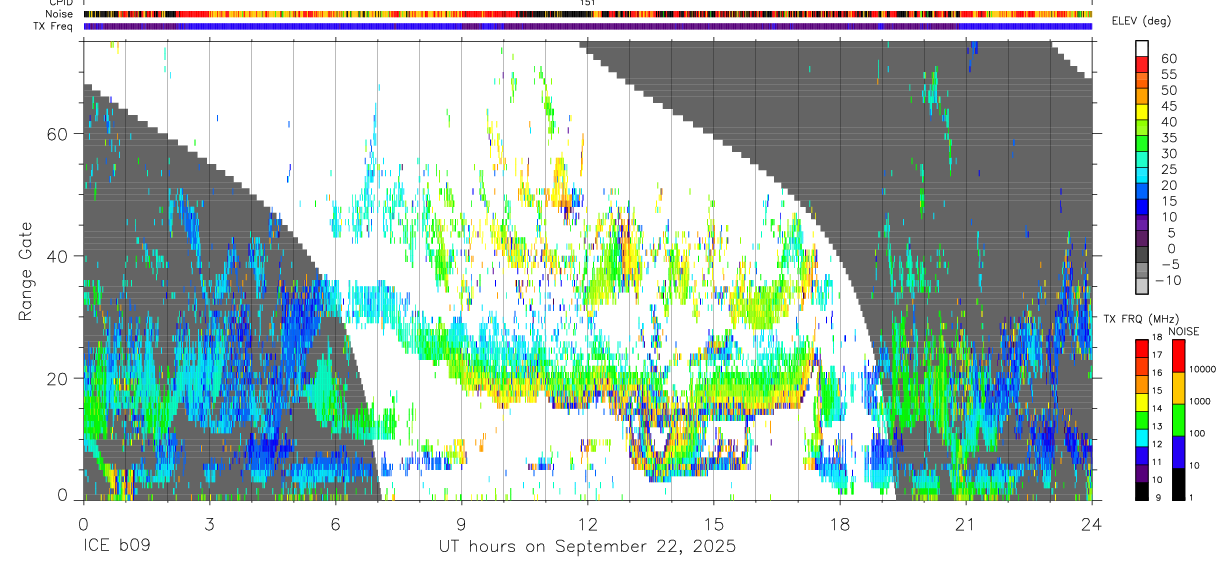Click the 'NOISE' legend title
Viewport: 1228px width, 567px height.
pos(1184,331)
